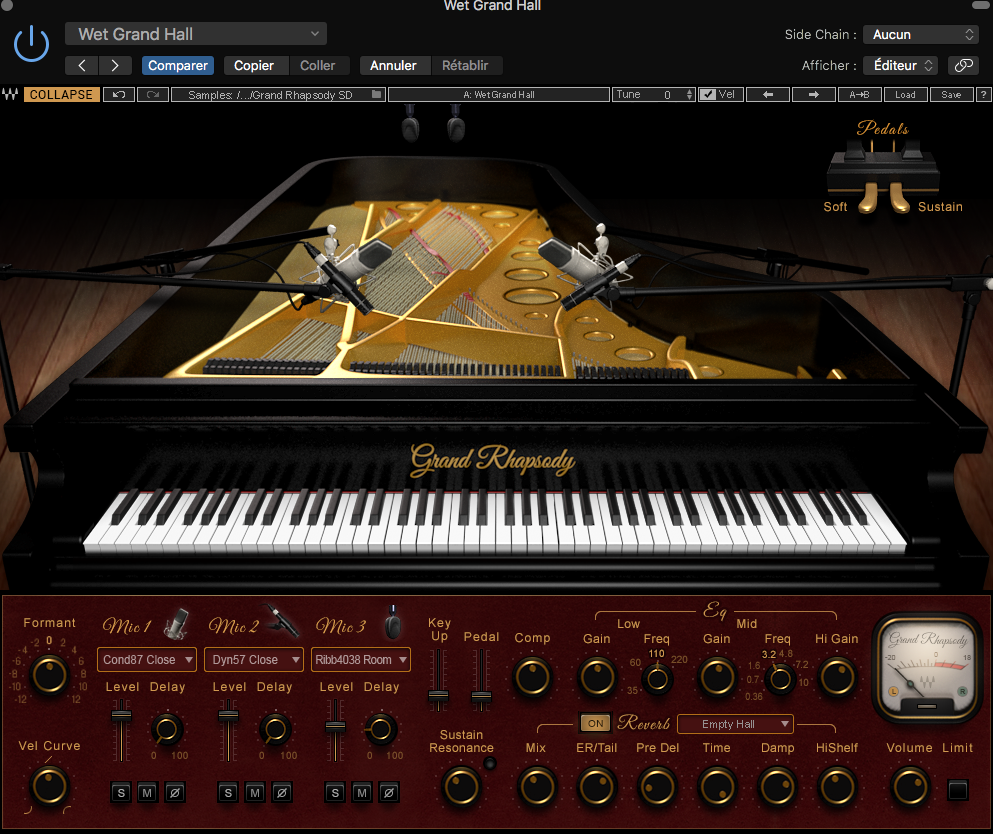Click the link icon next to Afficher
Image resolution: width=993 pixels, height=834 pixels.
(x=963, y=64)
